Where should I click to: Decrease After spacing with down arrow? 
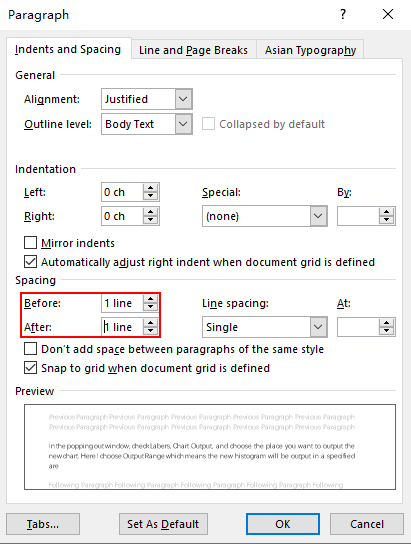pos(151,331)
